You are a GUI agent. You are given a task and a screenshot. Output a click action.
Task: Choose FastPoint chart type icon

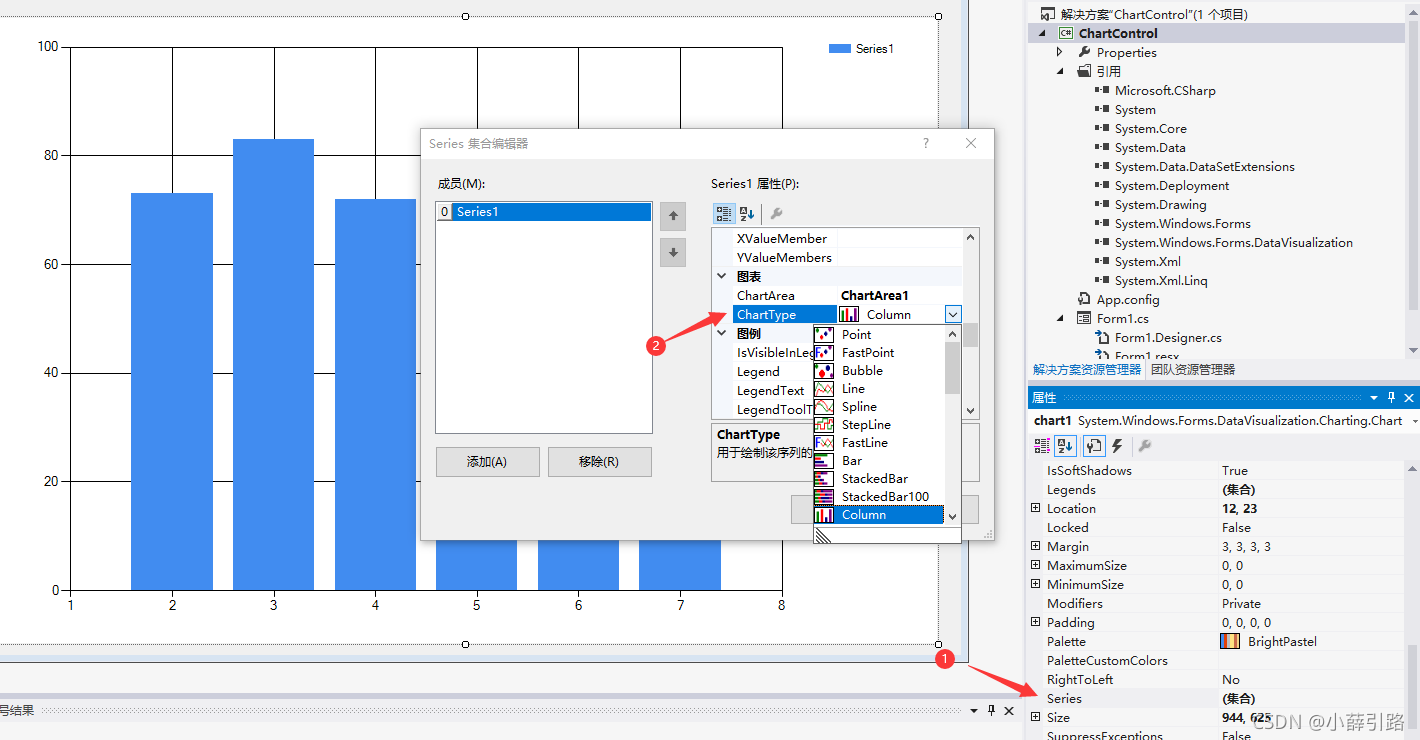(x=824, y=352)
